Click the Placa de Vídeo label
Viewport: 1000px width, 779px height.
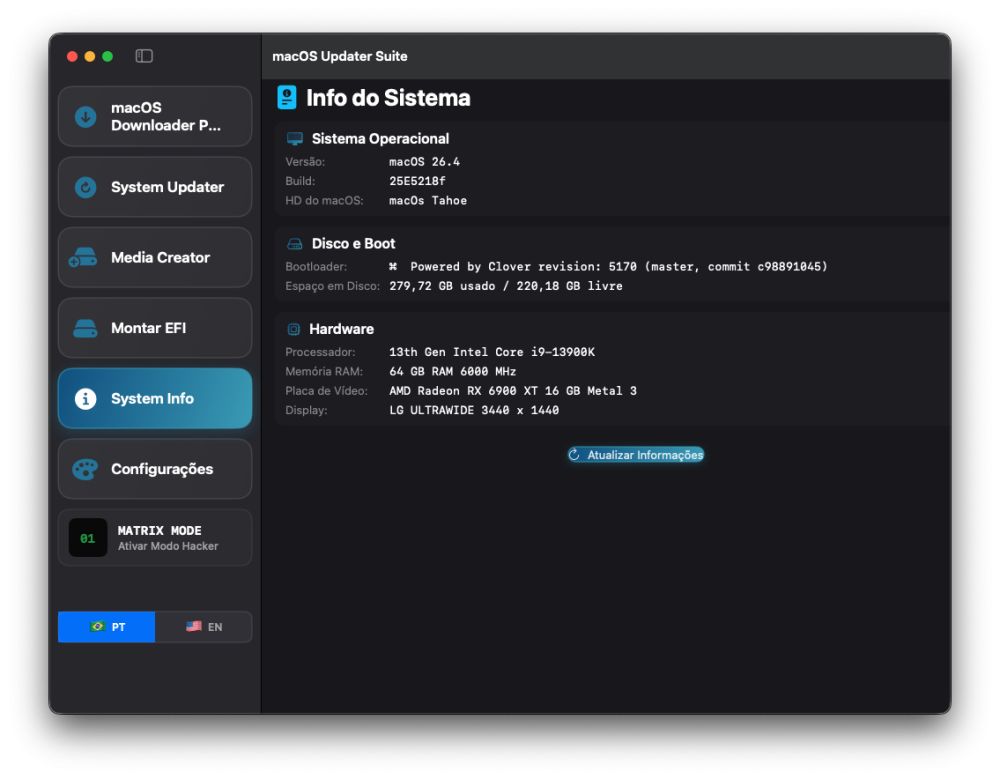coord(327,390)
